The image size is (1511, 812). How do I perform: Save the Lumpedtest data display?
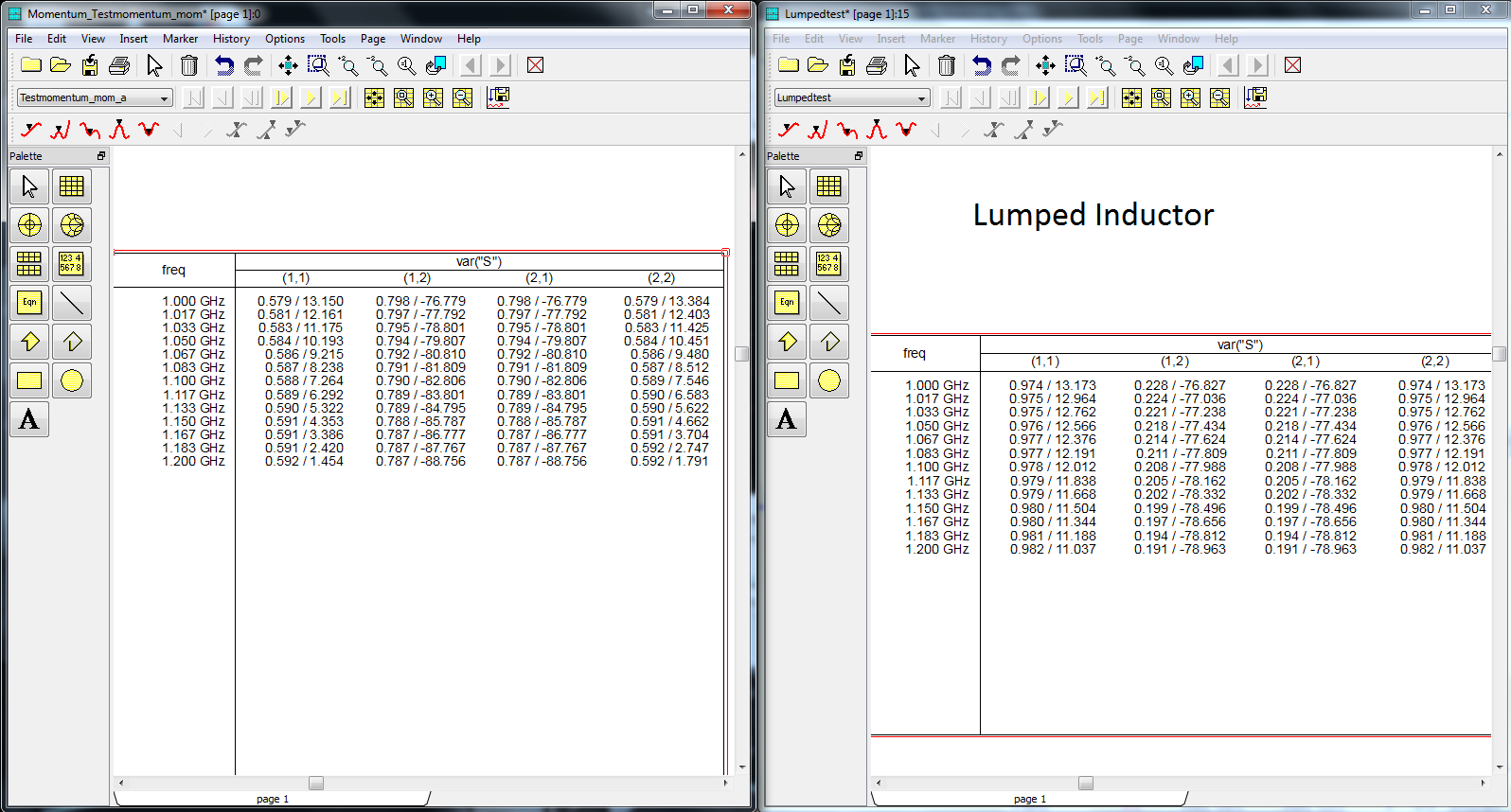tap(847, 65)
